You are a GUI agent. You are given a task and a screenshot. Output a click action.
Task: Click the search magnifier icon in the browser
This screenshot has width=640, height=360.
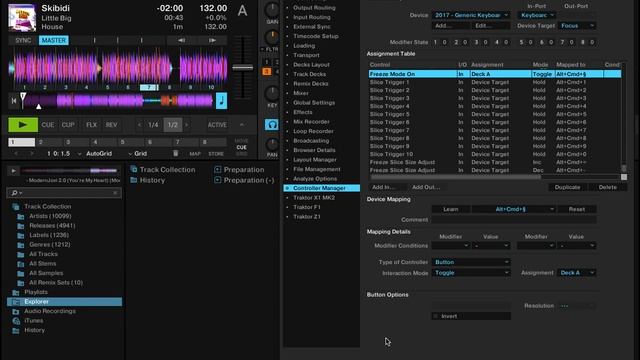pyautogui.click(x=15, y=193)
